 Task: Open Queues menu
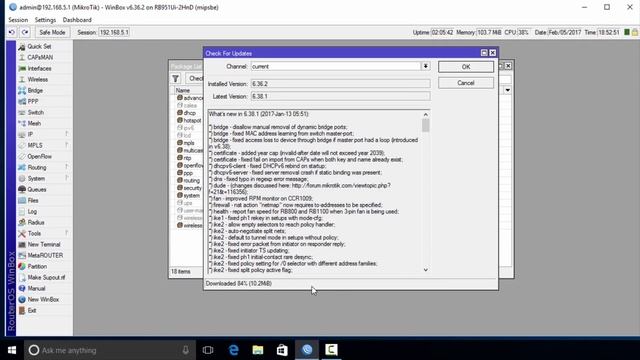[37, 190]
